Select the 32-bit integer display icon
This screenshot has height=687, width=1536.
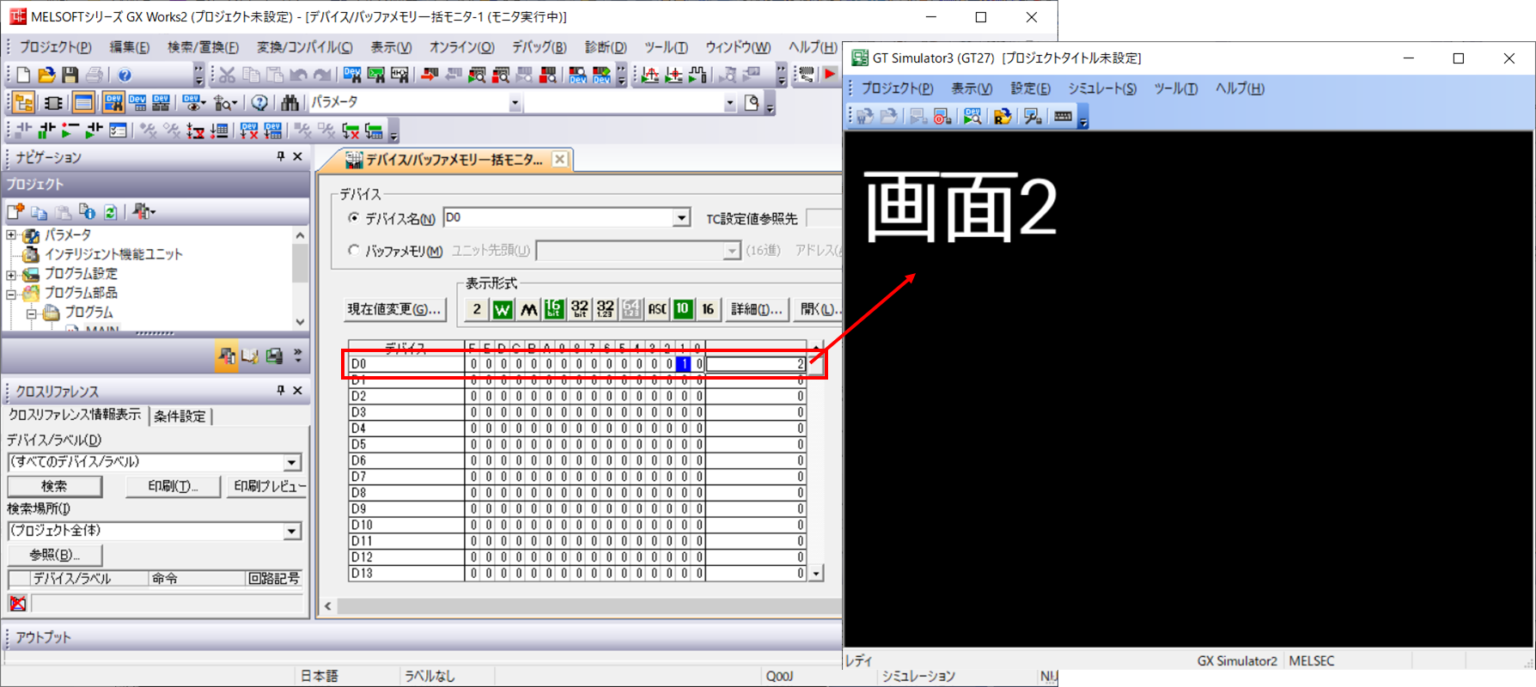click(x=579, y=309)
